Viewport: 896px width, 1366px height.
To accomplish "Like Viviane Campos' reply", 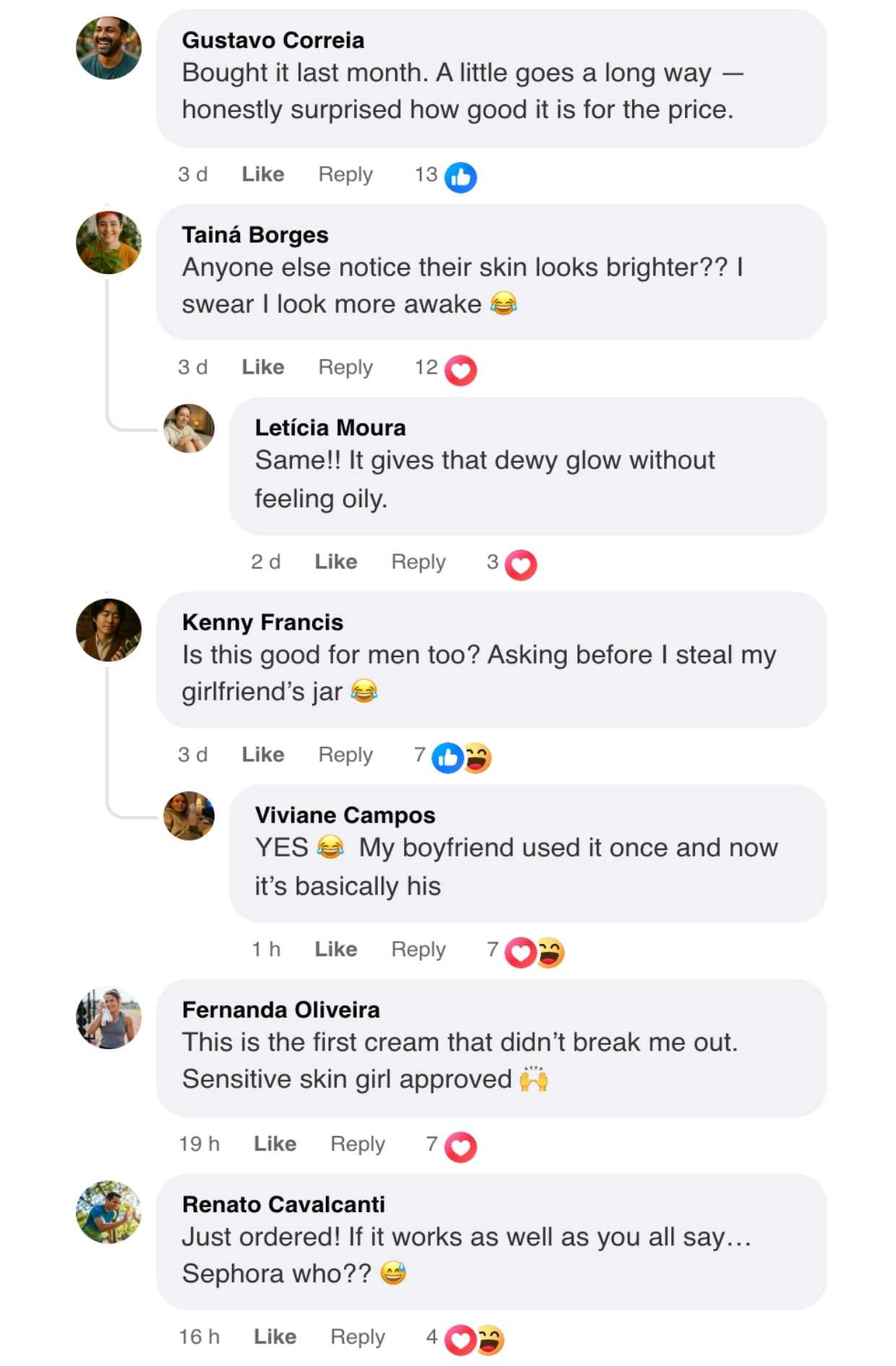I will [x=336, y=949].
